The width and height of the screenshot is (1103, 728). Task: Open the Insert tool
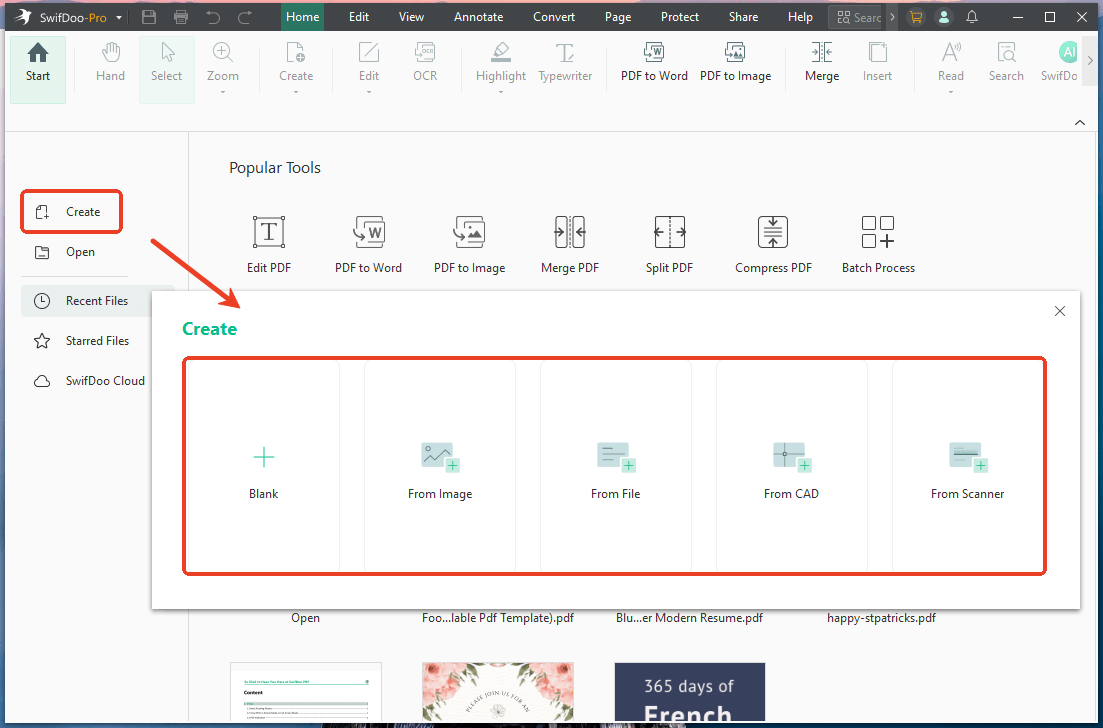[x=877, y=64]
